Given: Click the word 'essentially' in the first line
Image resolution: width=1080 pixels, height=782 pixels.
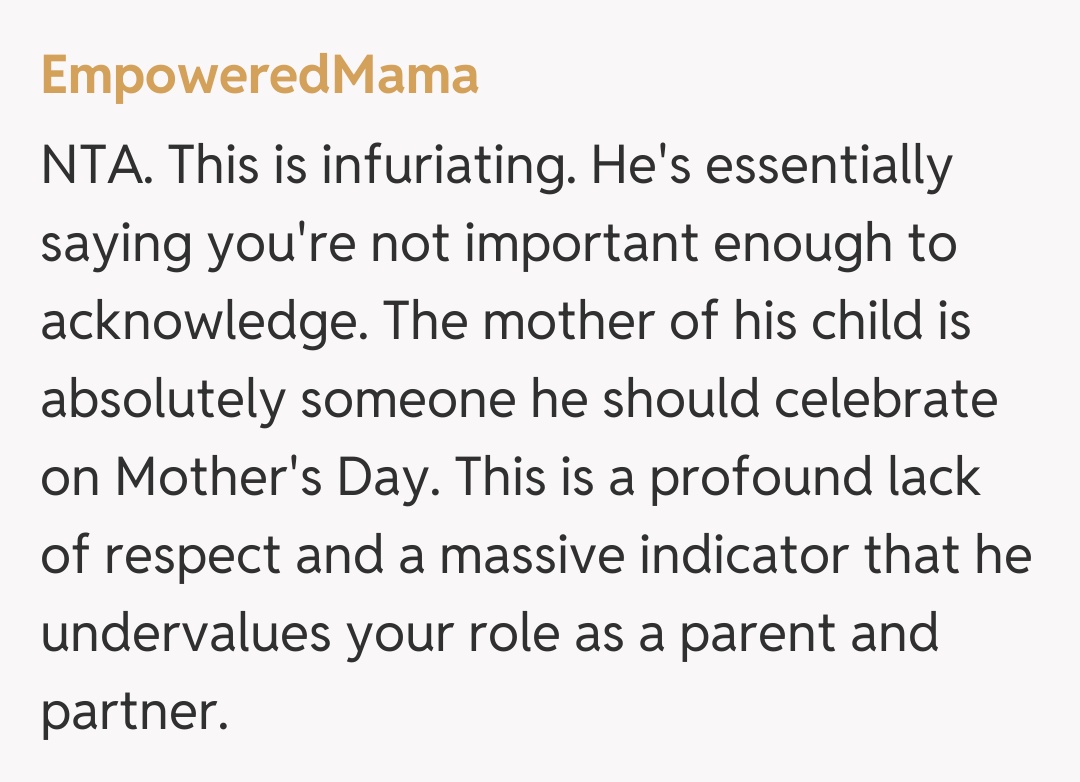Looking at the screenshot, I should coord(832,166).
